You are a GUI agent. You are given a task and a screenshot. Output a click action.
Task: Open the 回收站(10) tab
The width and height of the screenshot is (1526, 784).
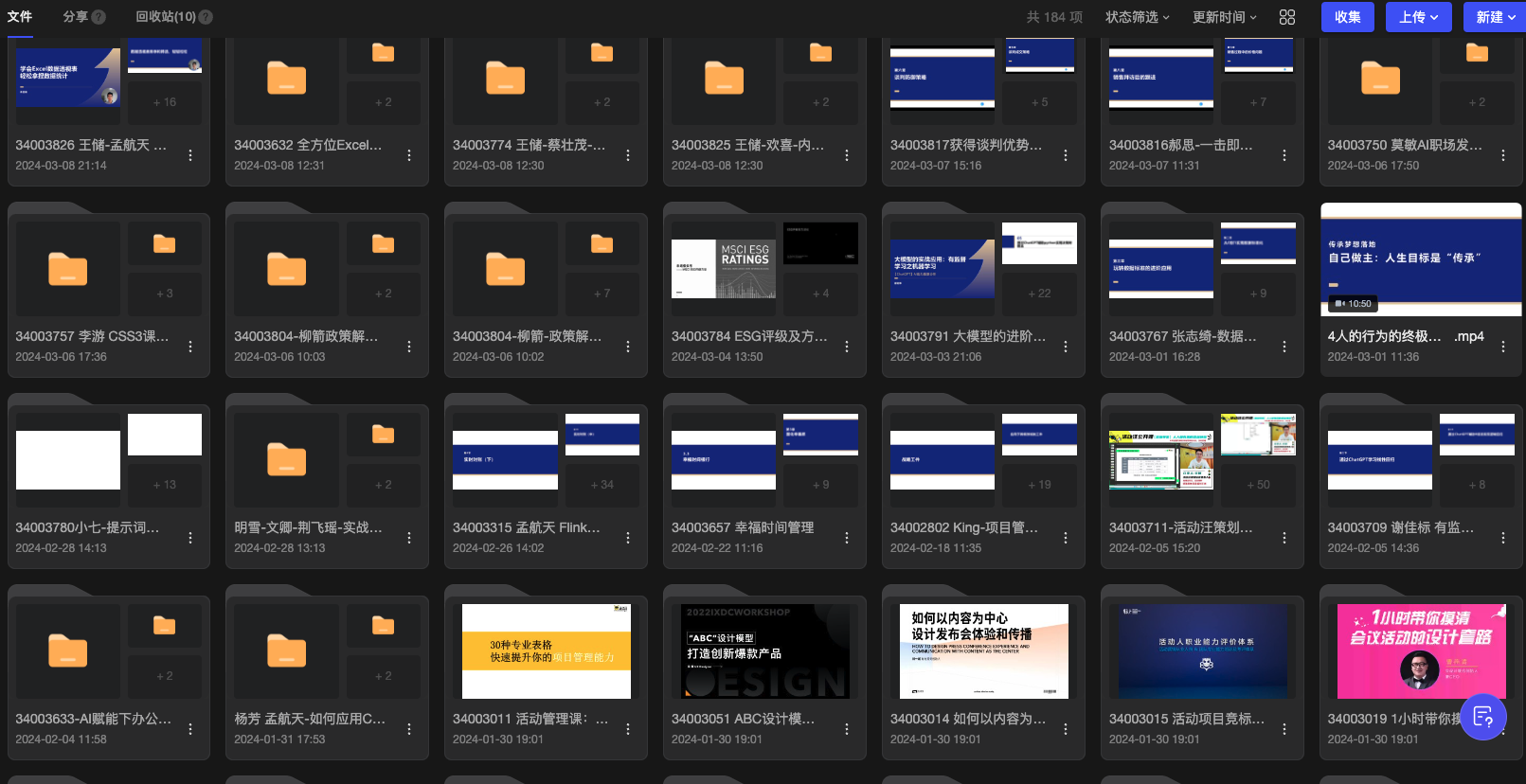tap(166, 17)
